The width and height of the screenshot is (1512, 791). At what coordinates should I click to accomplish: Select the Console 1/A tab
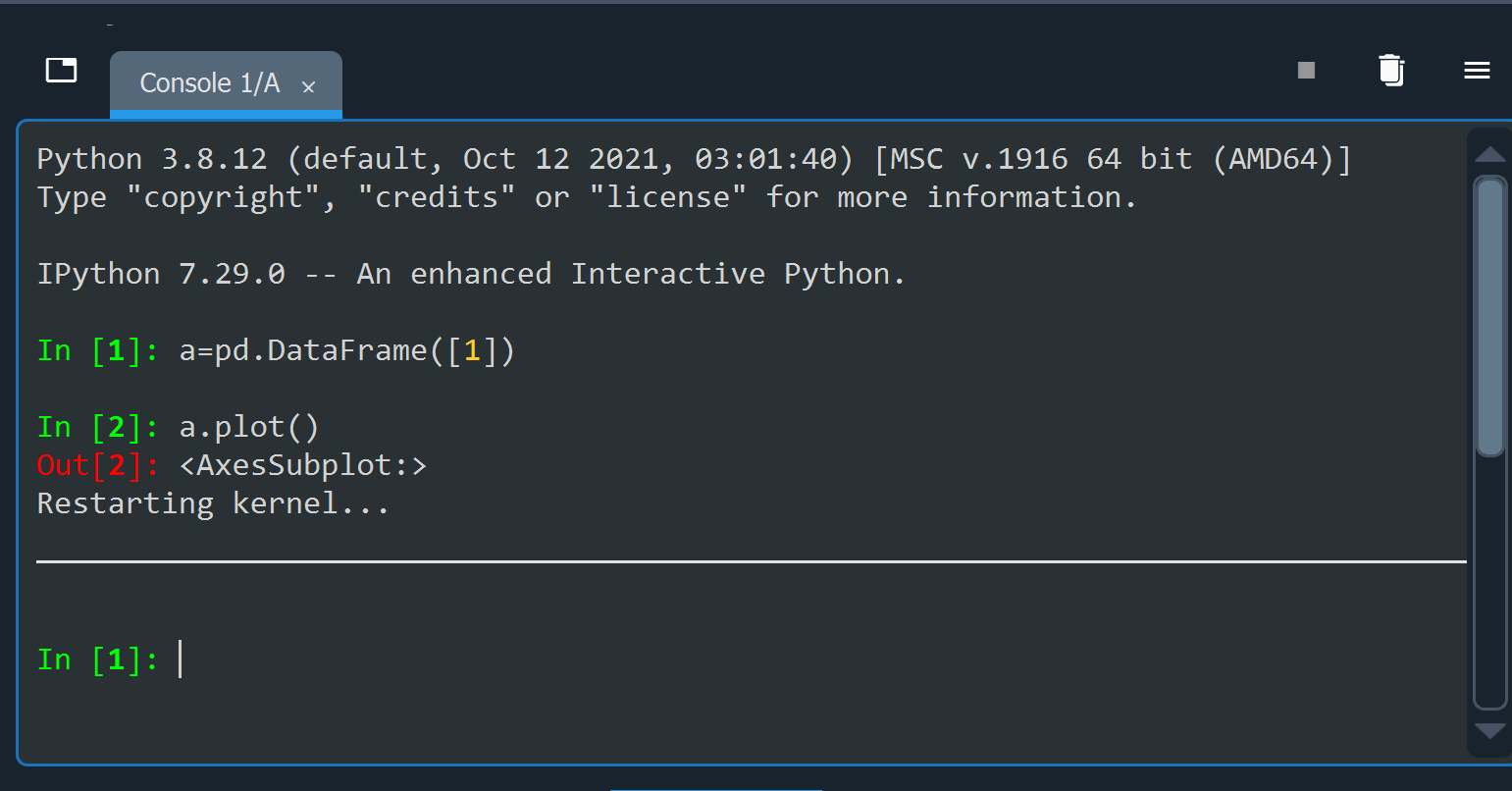209,82
